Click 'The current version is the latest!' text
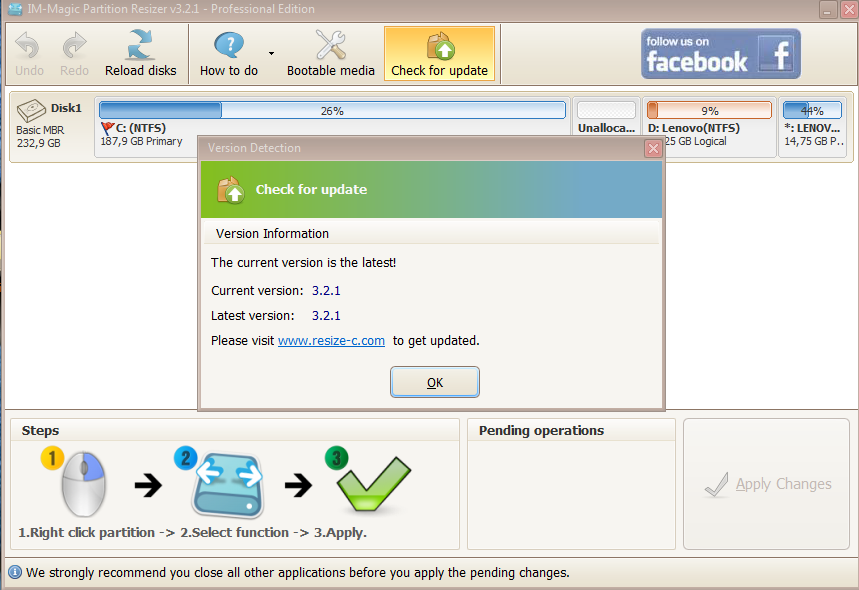 click(303, 262)
